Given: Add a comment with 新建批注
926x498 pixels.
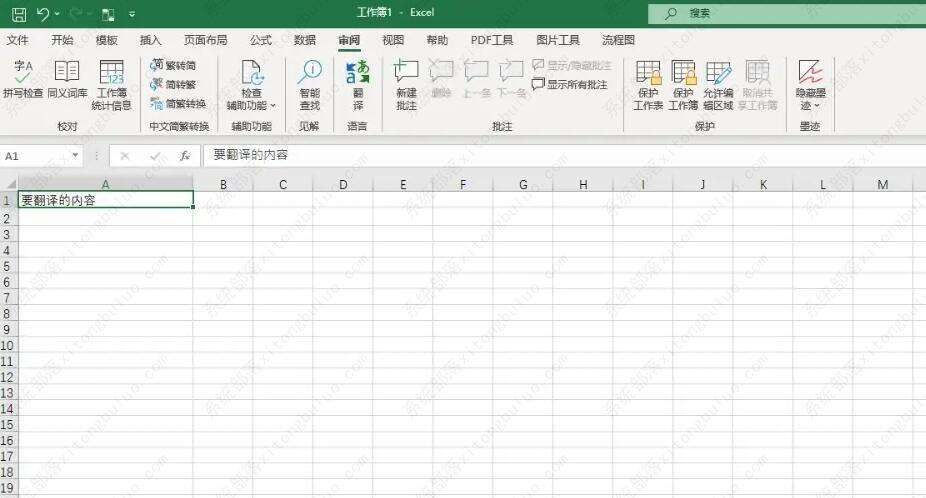Looking at the screenshot, I should (x=406, y=85).
